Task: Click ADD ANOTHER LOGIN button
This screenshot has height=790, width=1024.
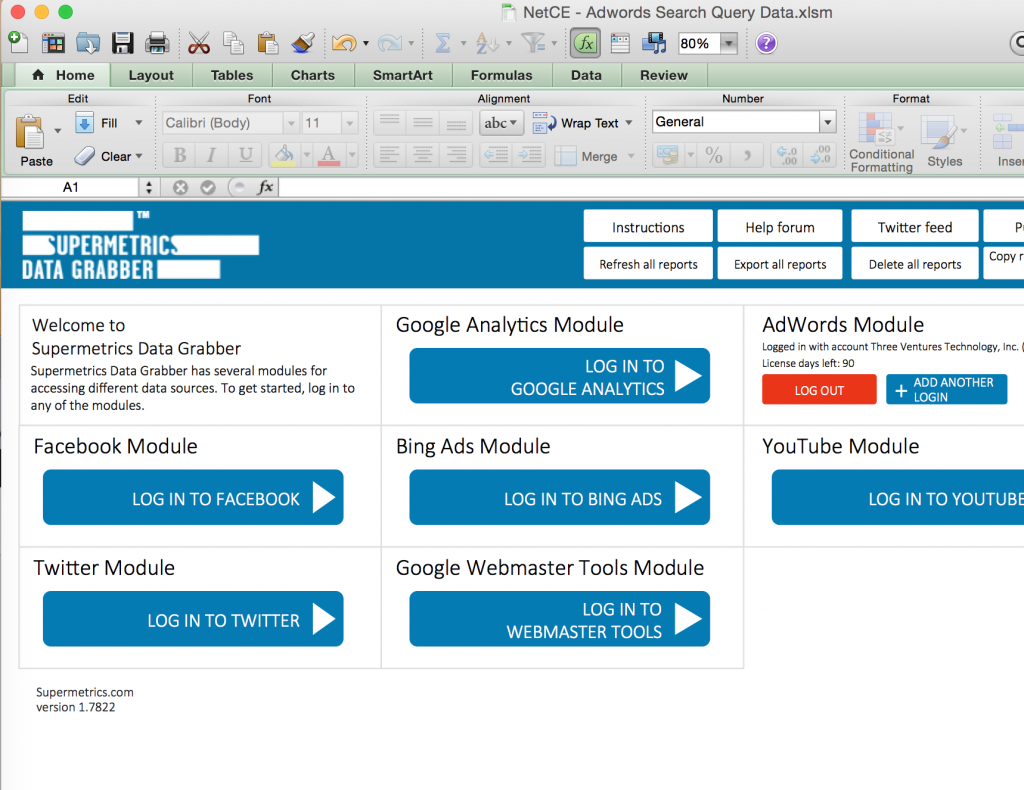Action: (946, 390)
